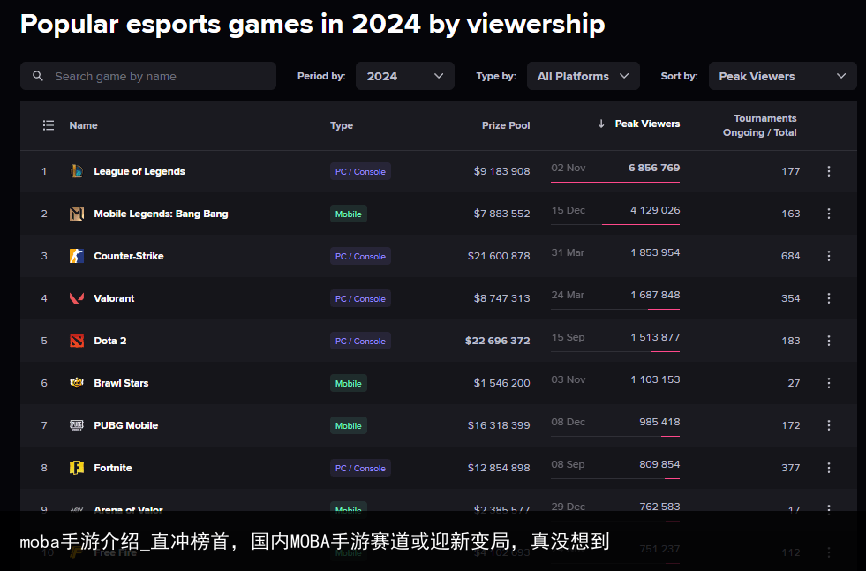Viewport: 866px width, 571px height.
Task: Click Brawl Stars peak viewers 1 103 153
Action: 655,379
